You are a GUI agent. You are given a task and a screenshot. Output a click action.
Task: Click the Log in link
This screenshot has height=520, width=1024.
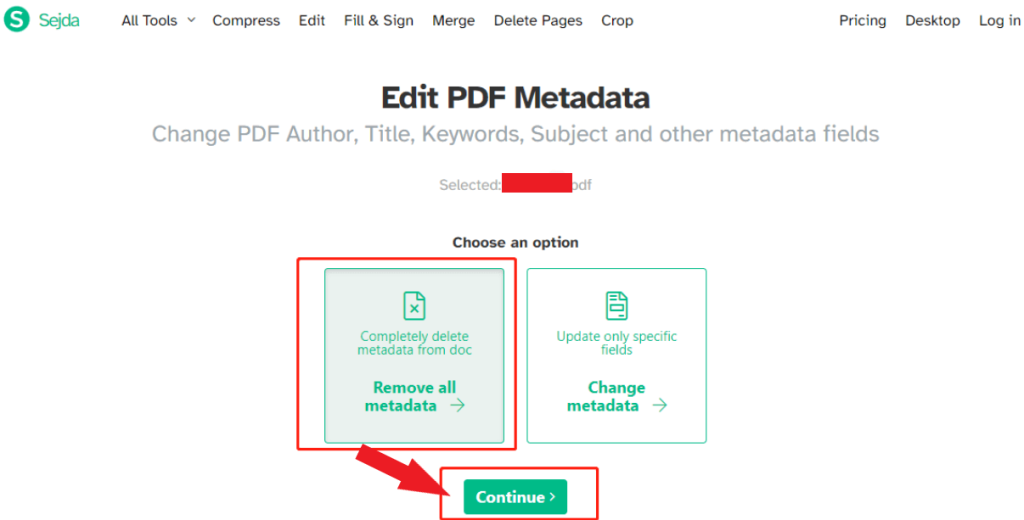(x=1000, y=20)
